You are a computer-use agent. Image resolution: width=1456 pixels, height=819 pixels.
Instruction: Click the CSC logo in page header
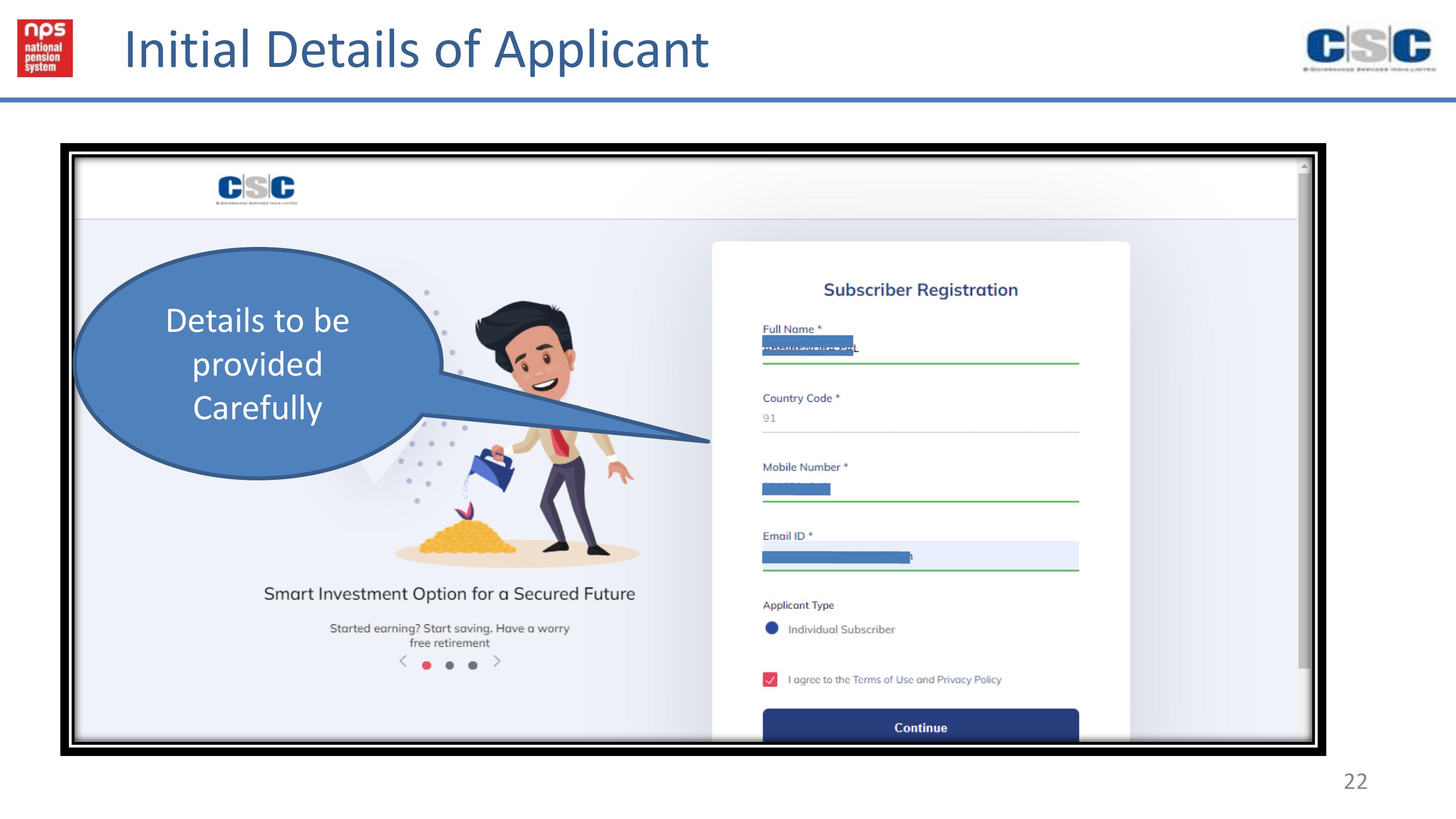click(257, 190)
